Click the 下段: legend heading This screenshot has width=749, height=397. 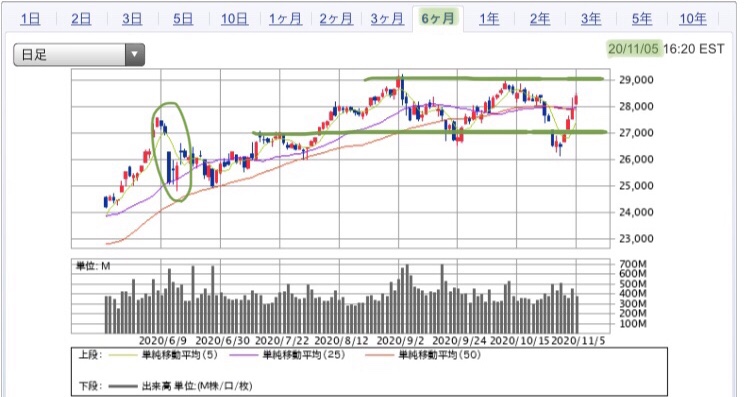click(90, 386)
